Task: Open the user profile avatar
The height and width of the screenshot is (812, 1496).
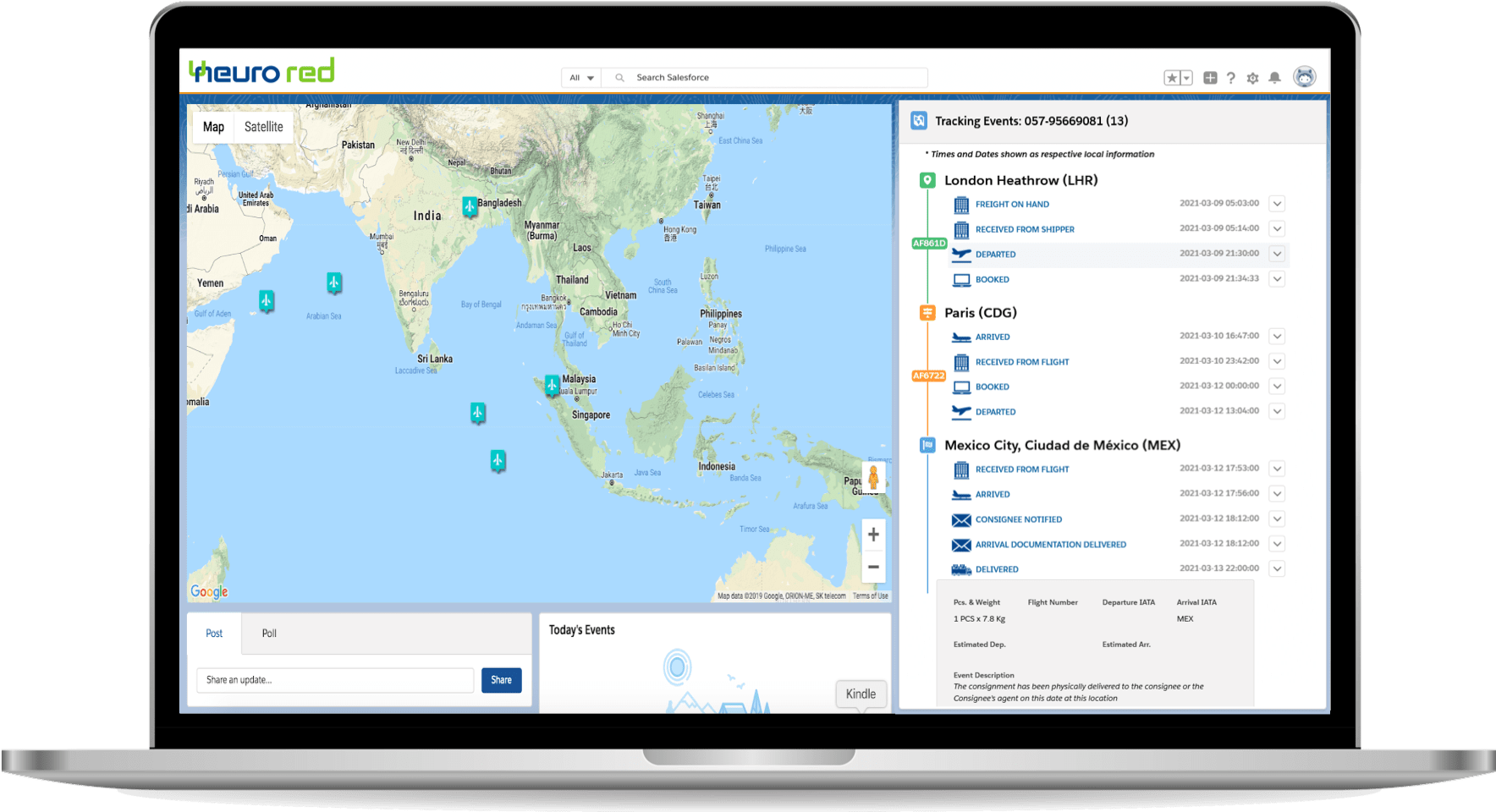Action: point(1305,77)
